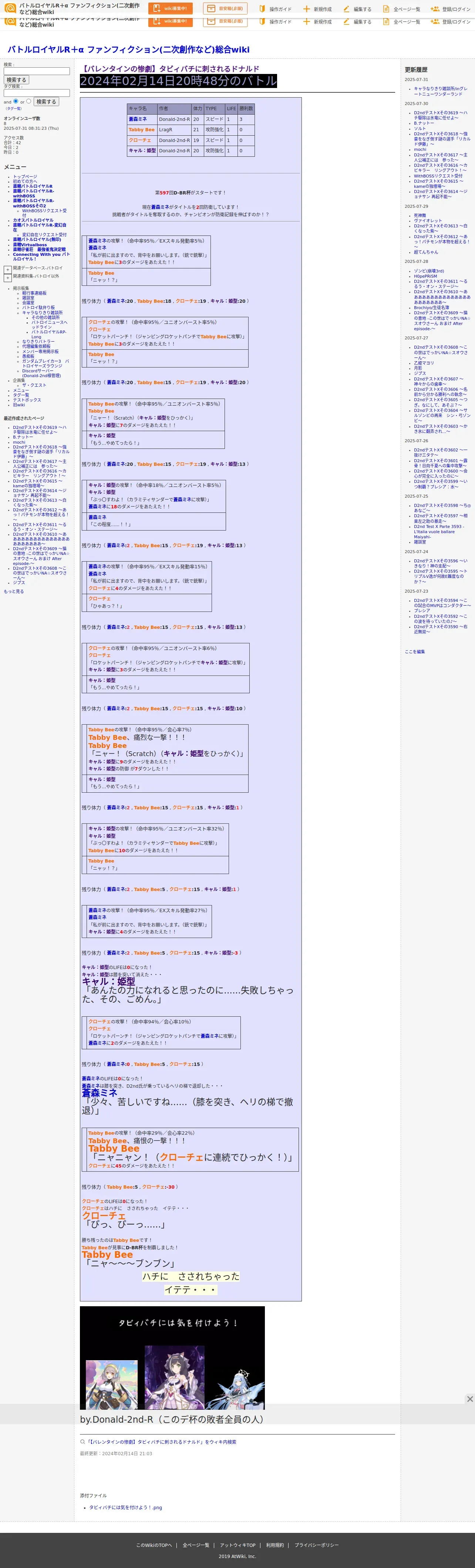Open the 代理編集依頼板 link
This screenshot has height=1568, width=475.
pos(37,346)
